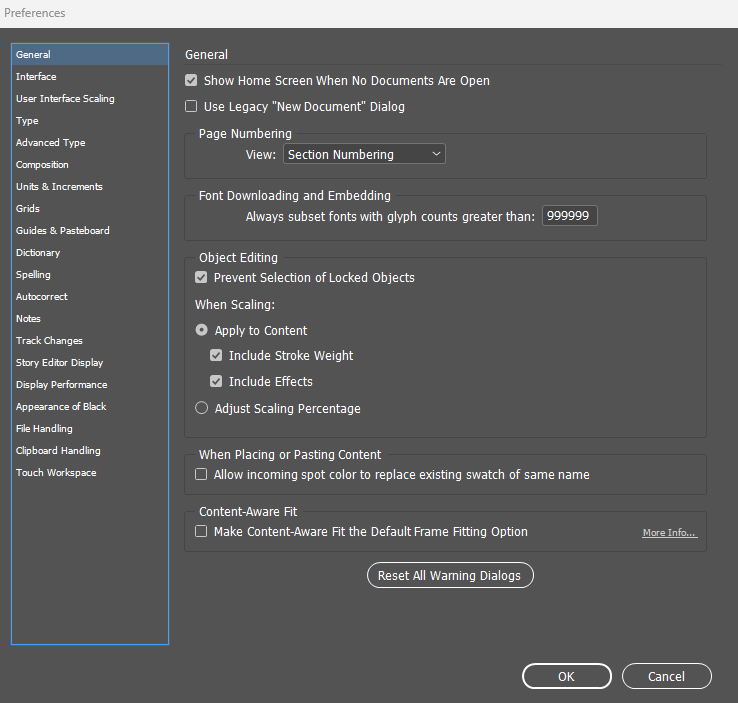Switch to the Type preferences category
This screenshot has width=738, height=703.
point(90,120)
